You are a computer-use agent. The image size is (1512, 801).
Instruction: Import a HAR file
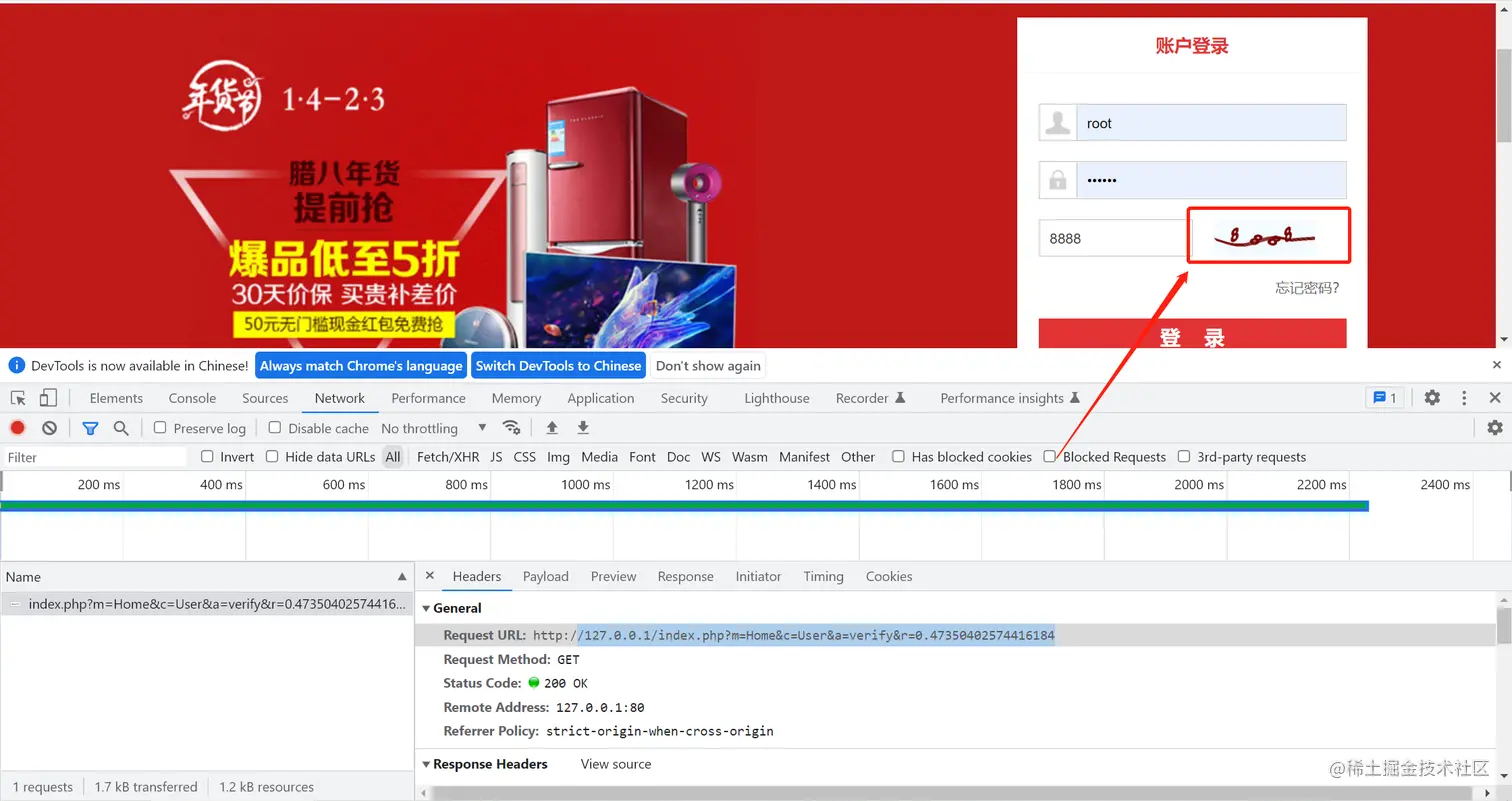point(551,428)
